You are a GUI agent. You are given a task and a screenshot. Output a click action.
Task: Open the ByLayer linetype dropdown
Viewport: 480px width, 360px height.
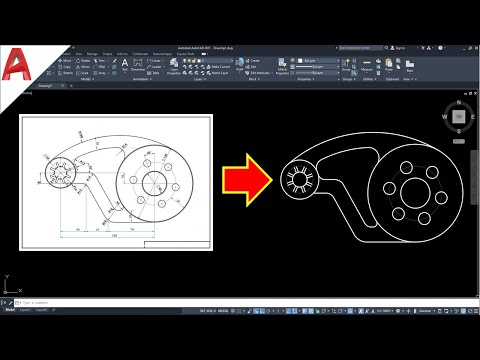[317, 73]
